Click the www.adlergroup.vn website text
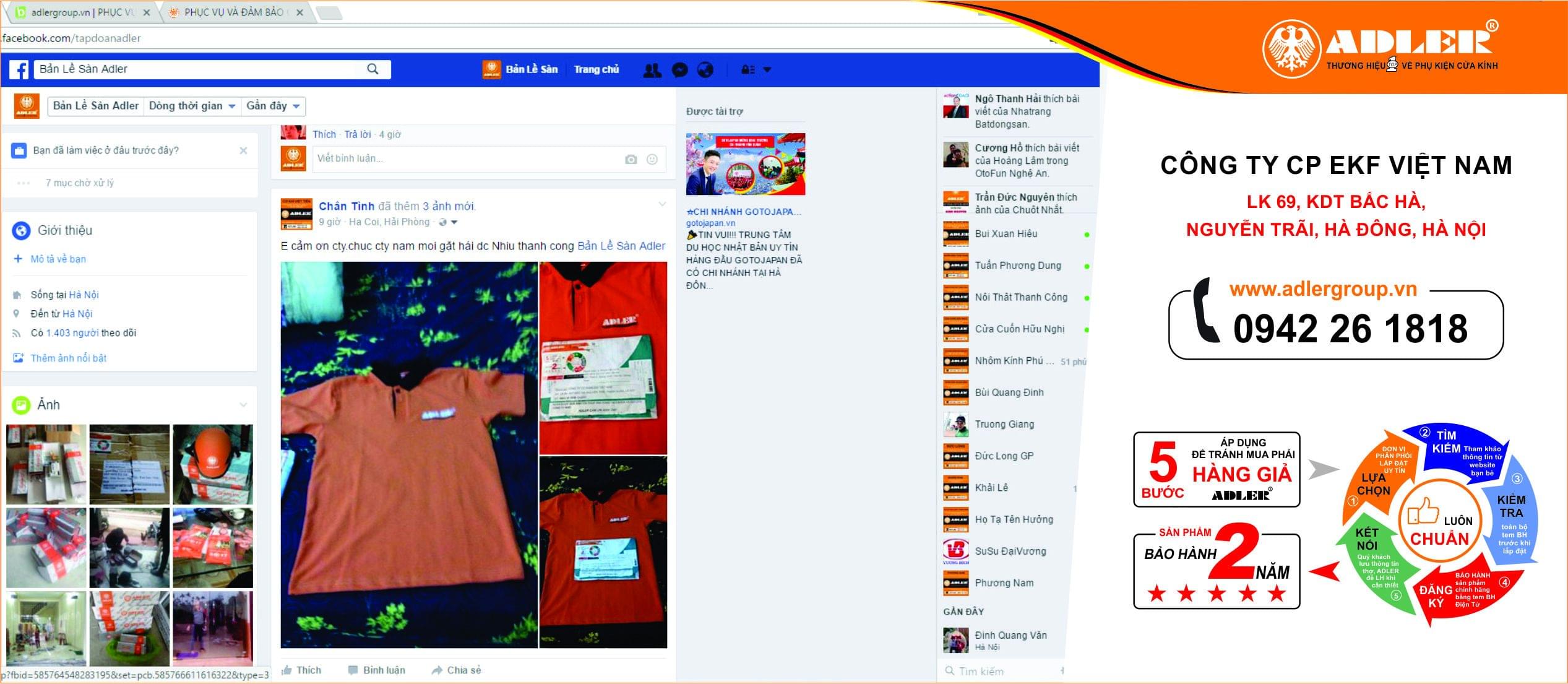 coord(1323,289)
